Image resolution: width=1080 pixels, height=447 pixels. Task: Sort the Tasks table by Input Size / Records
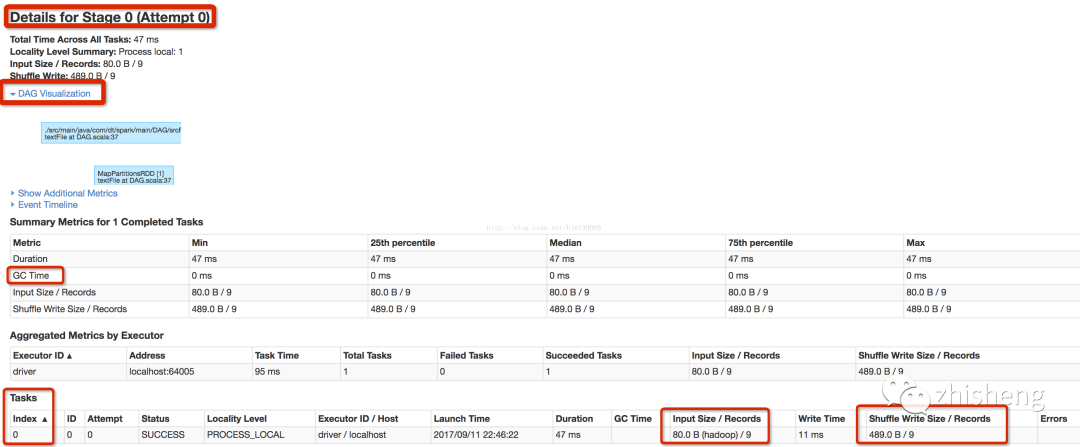coord(716,419)
